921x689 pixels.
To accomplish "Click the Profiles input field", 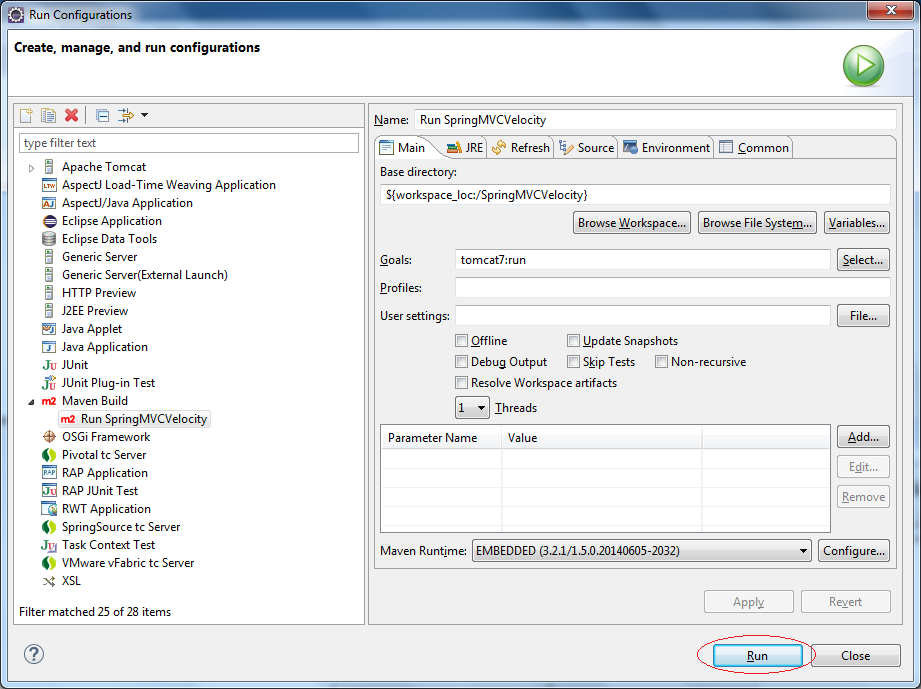I will click(673, 288).
